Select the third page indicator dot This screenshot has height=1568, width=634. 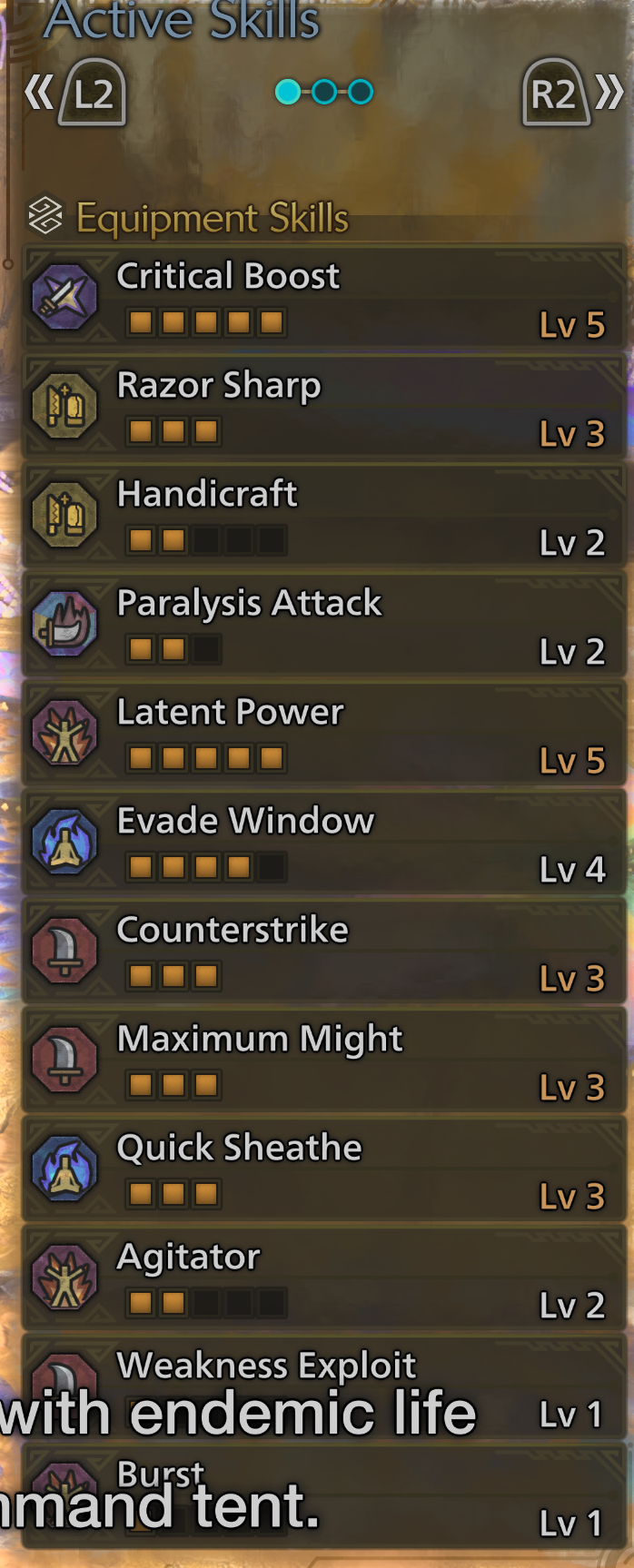pyautogui.click(x=361, y=92)
